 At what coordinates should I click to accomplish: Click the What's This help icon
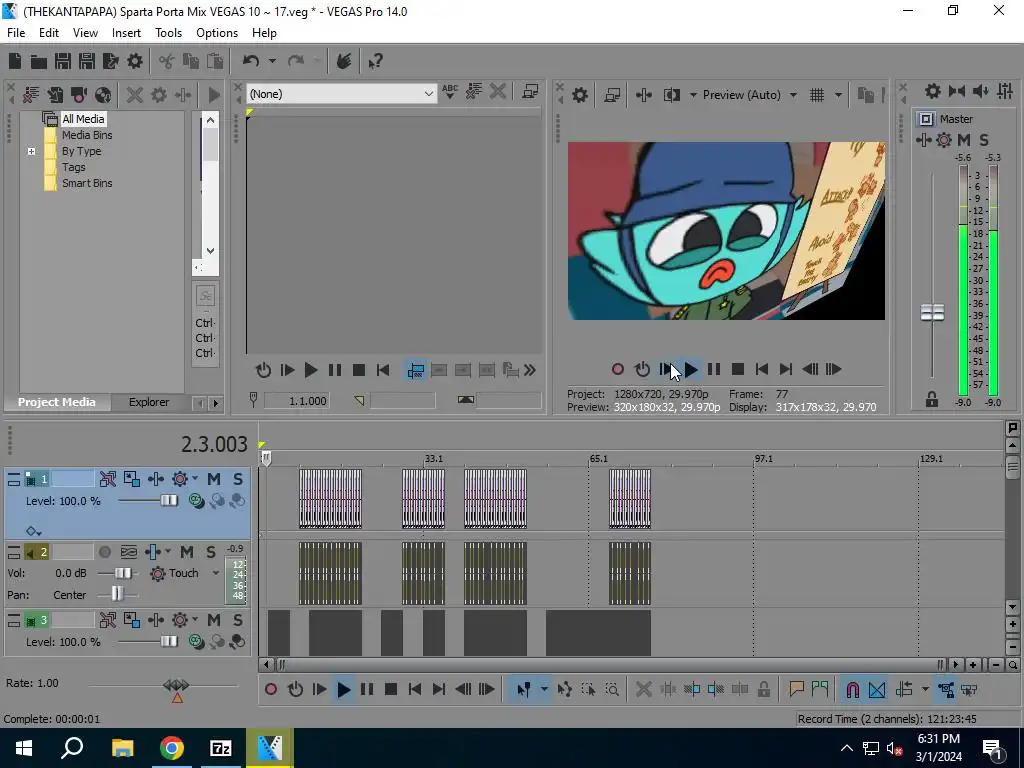coord(376,61)
